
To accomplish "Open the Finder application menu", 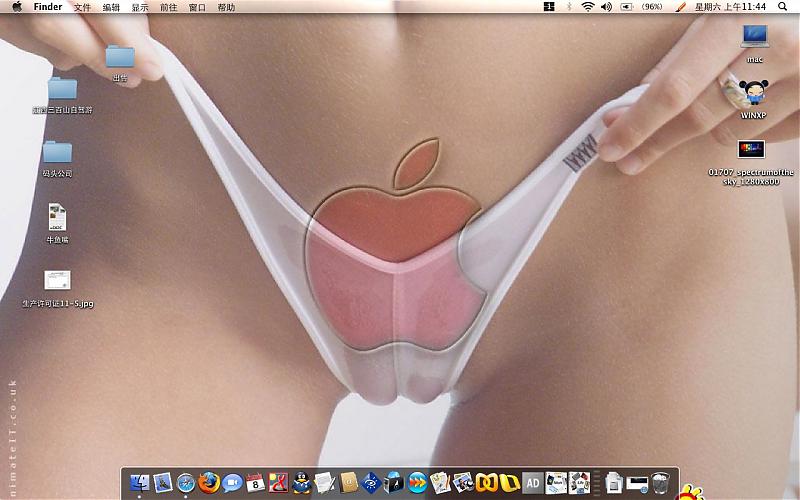I will click(x=48, y=7).
